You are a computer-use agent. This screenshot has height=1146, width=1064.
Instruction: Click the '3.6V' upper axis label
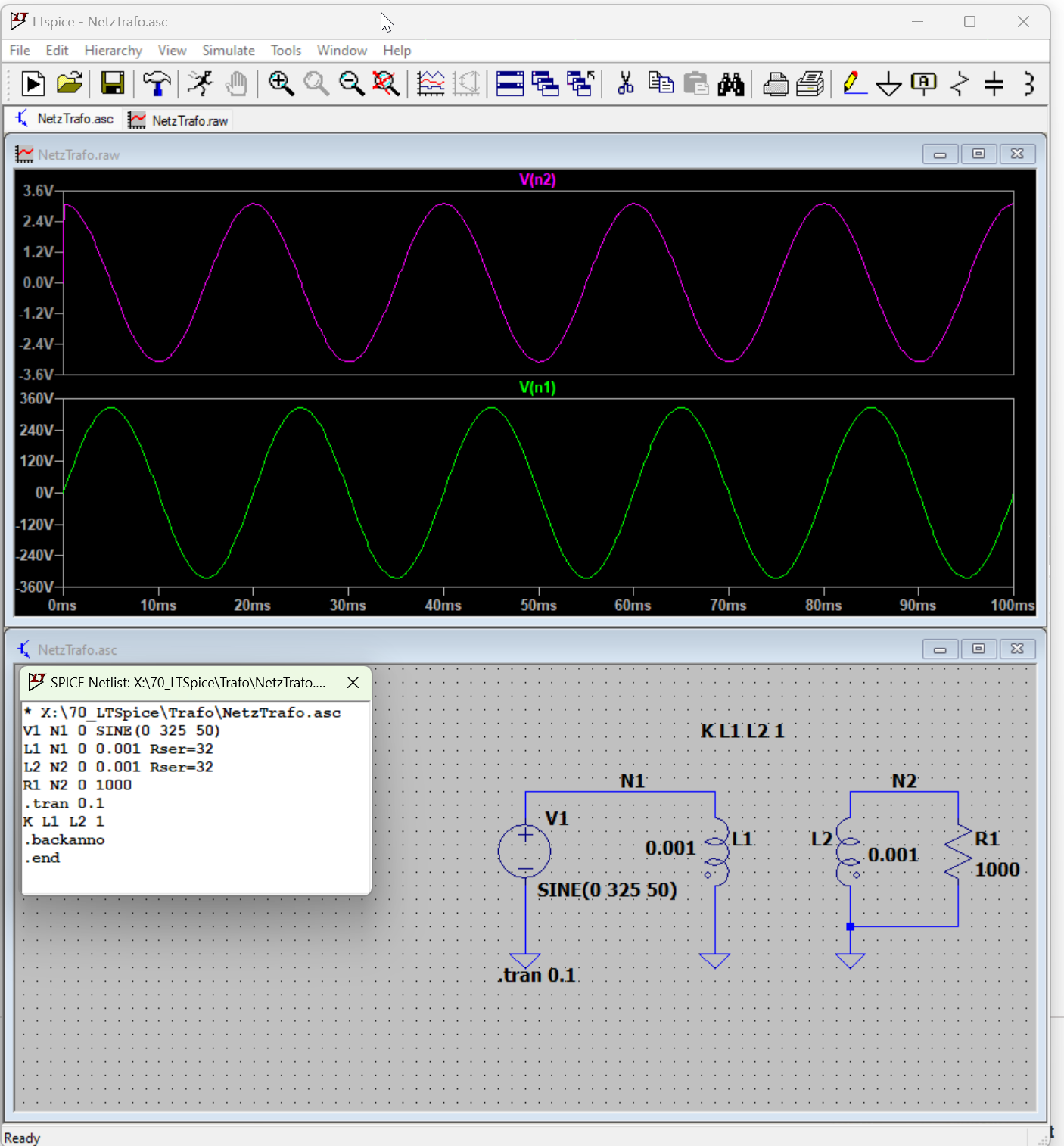click(38, 190)
